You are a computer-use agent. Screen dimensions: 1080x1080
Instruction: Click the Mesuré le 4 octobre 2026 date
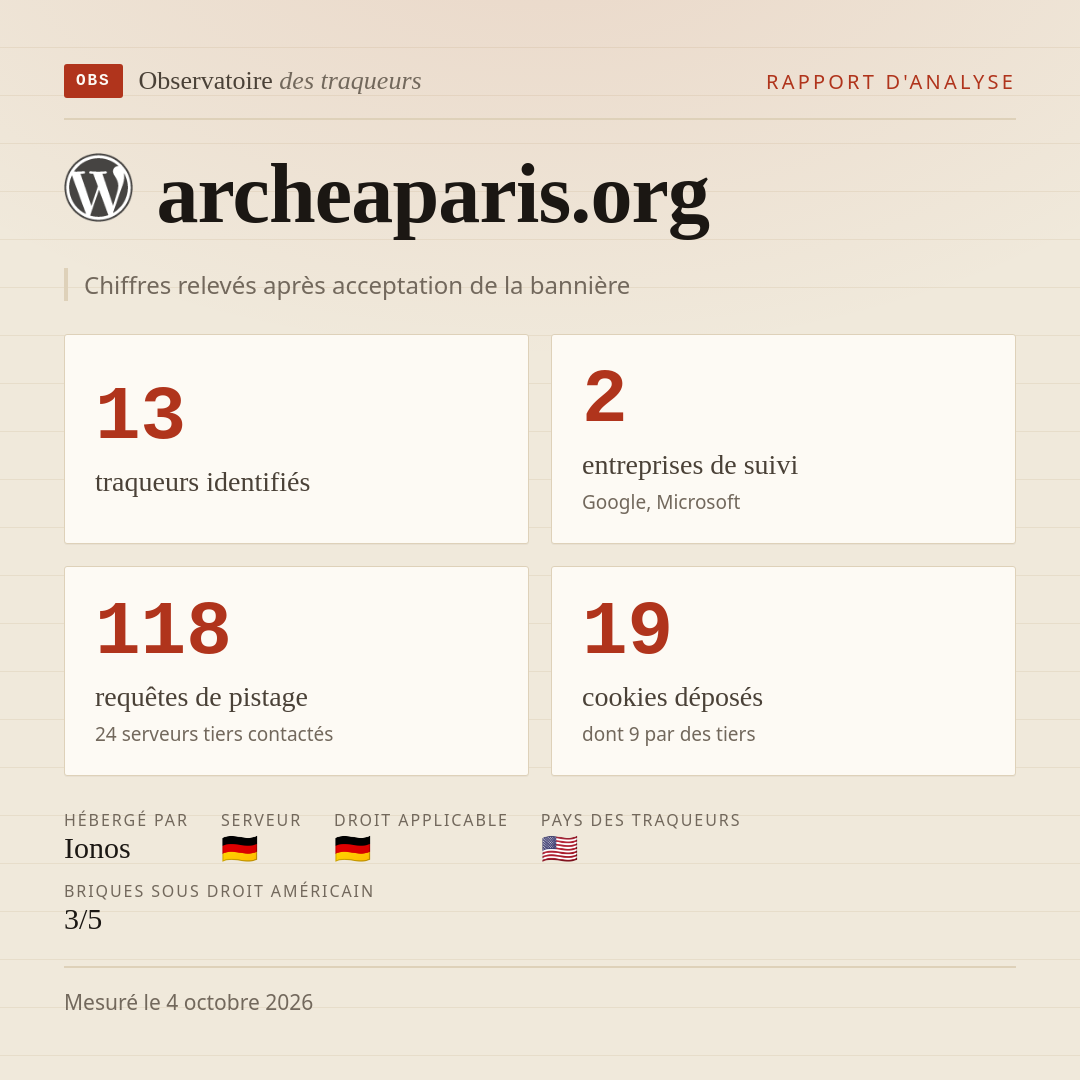(x=189, y=1002)
